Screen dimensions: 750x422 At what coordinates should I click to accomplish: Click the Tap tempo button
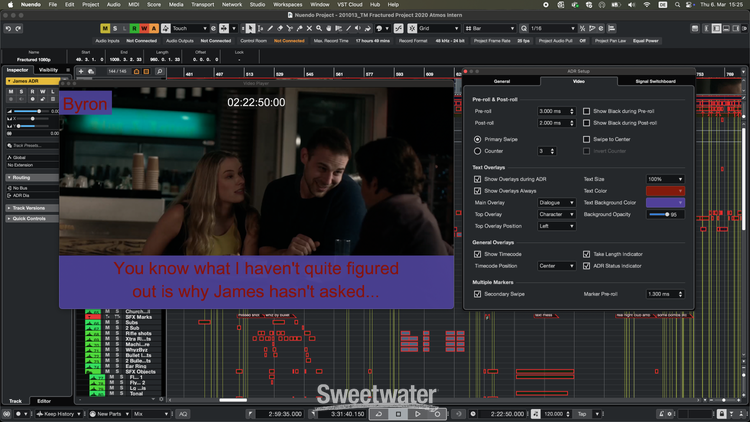[581, 413]
